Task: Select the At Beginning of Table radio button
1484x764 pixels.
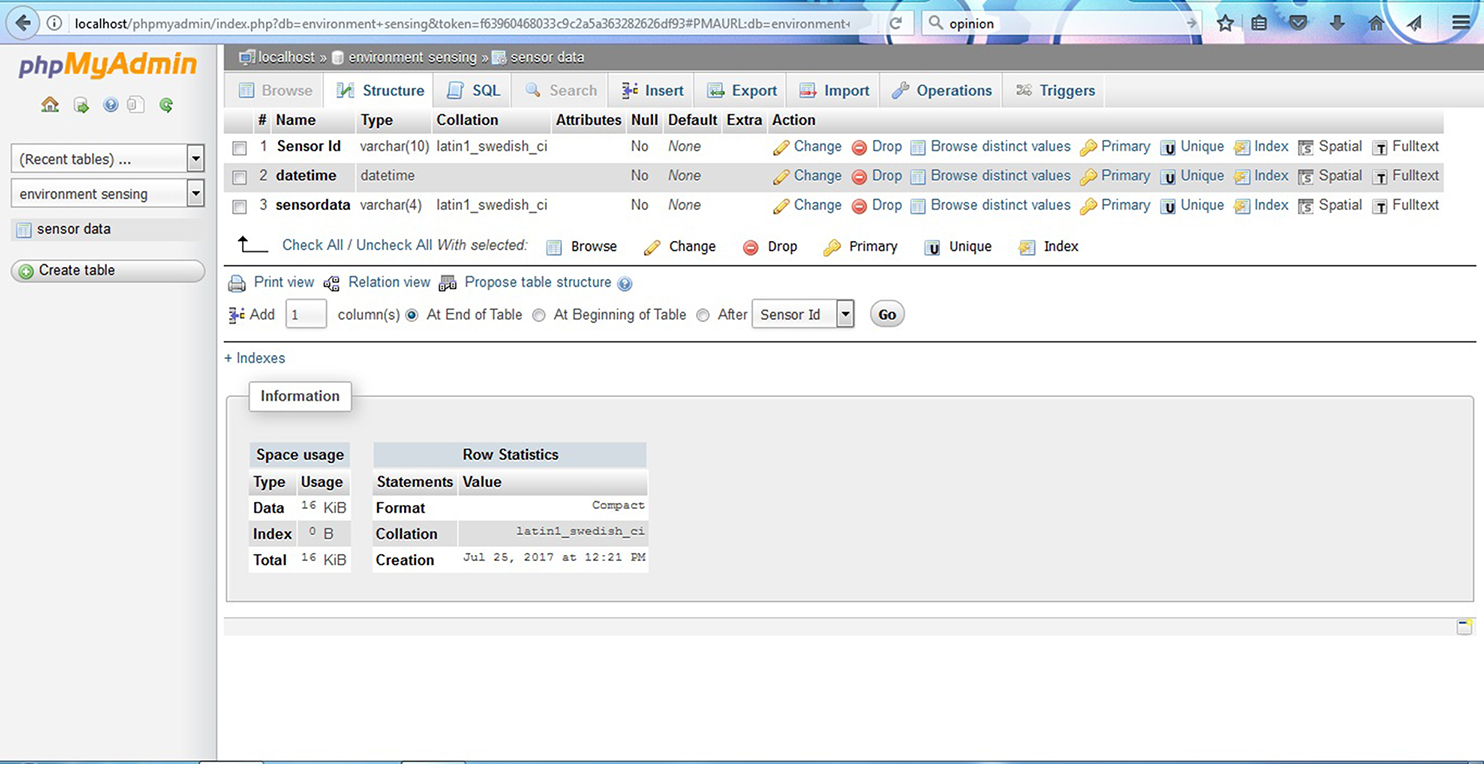Action: (x=539, y=315)
